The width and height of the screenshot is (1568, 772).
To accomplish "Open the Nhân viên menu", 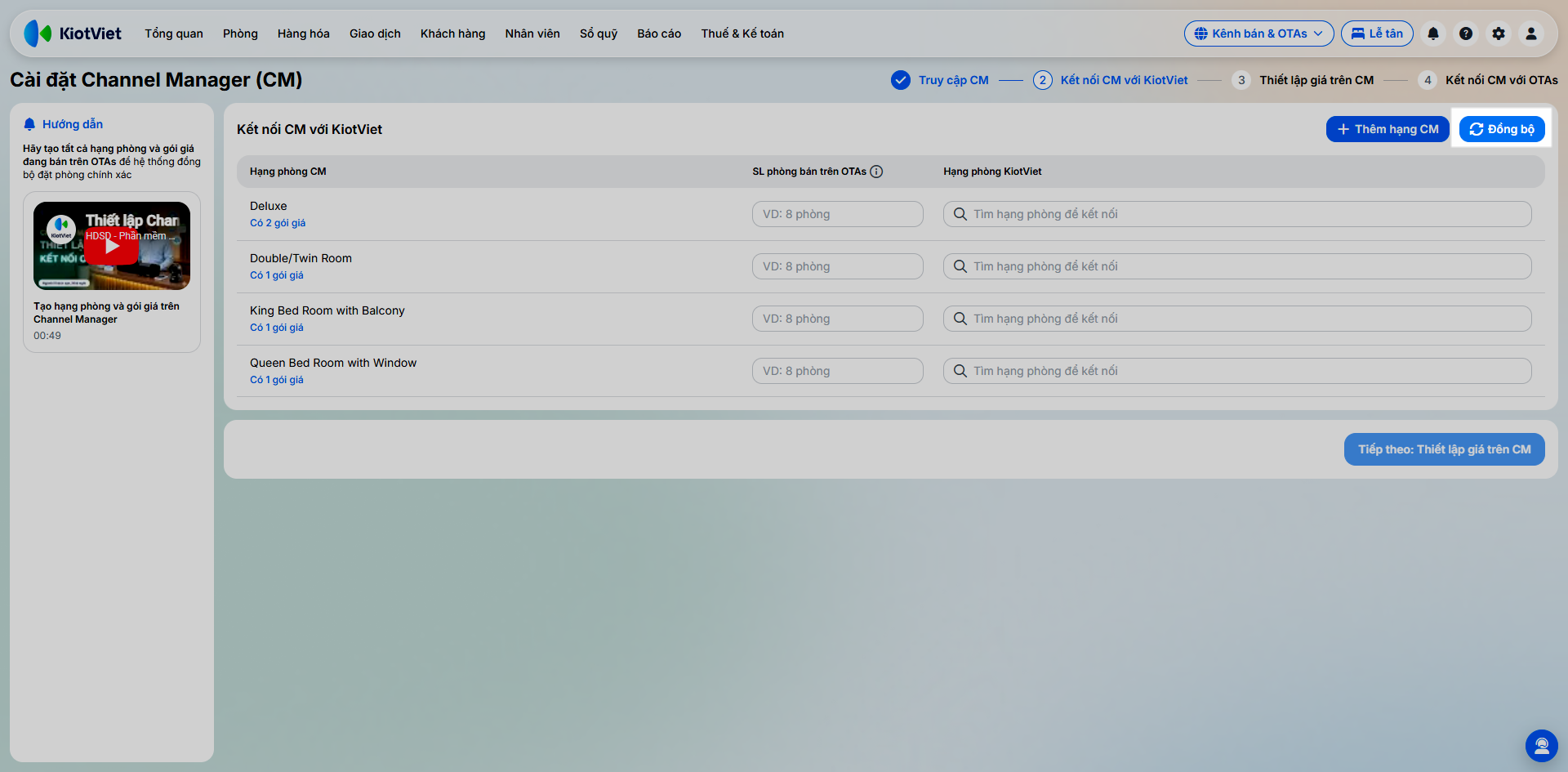I will 532,33.
